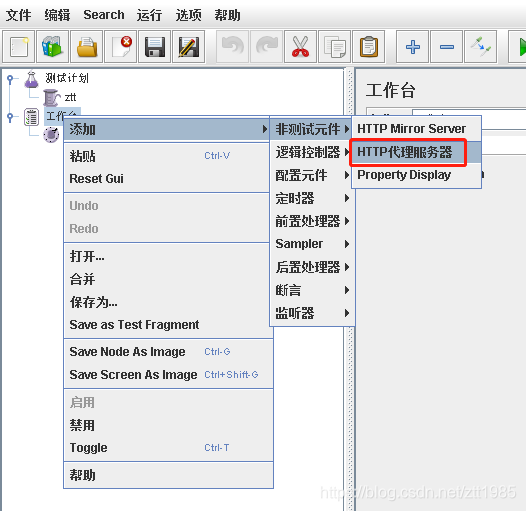Expand the 断言 submenu
526x511 pixels.
(x=311, y=290)
